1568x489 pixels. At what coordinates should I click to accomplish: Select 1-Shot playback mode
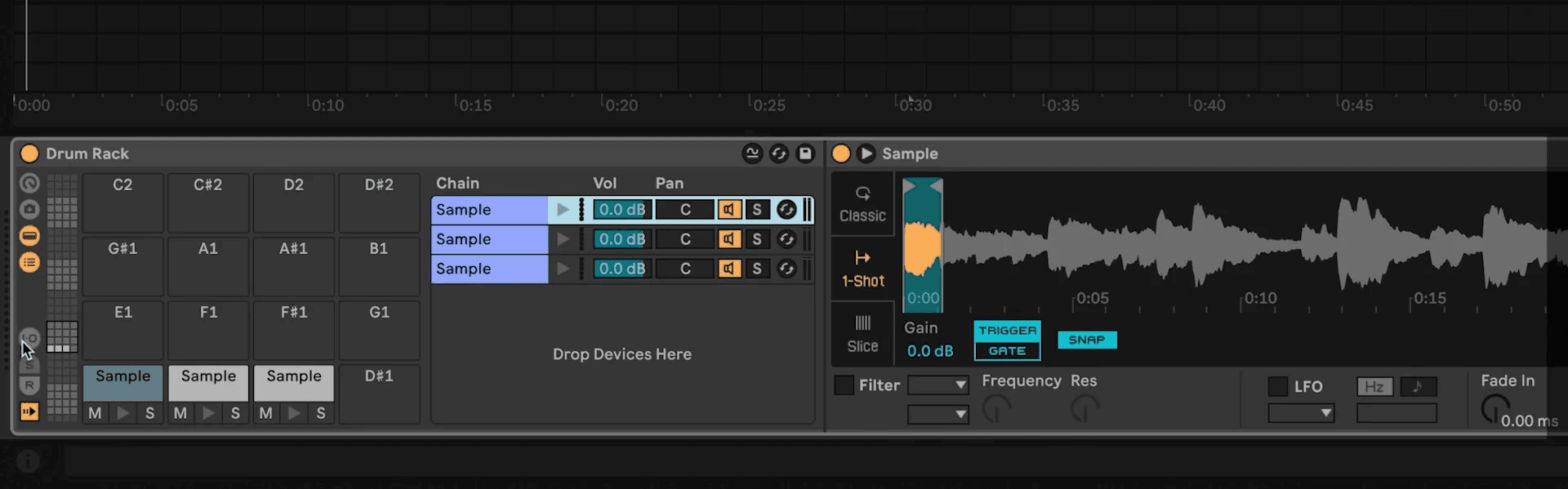tap(862, 269)
